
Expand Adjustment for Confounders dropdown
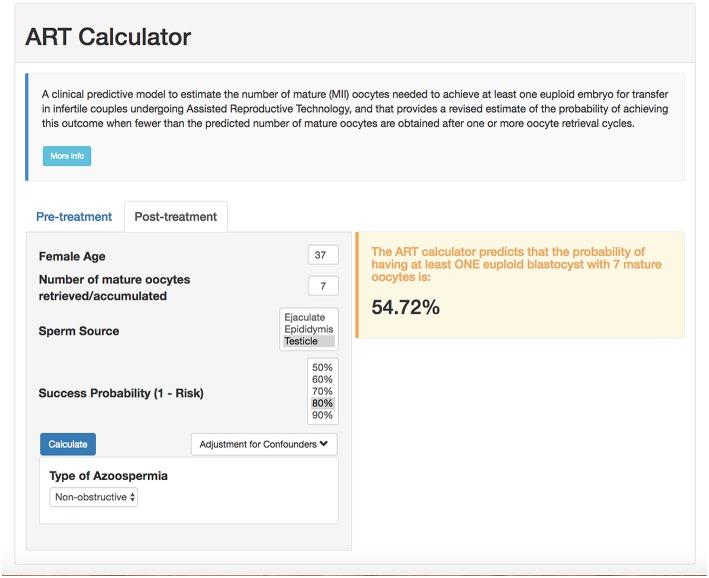pyautogui.click(x=264, y=444)
